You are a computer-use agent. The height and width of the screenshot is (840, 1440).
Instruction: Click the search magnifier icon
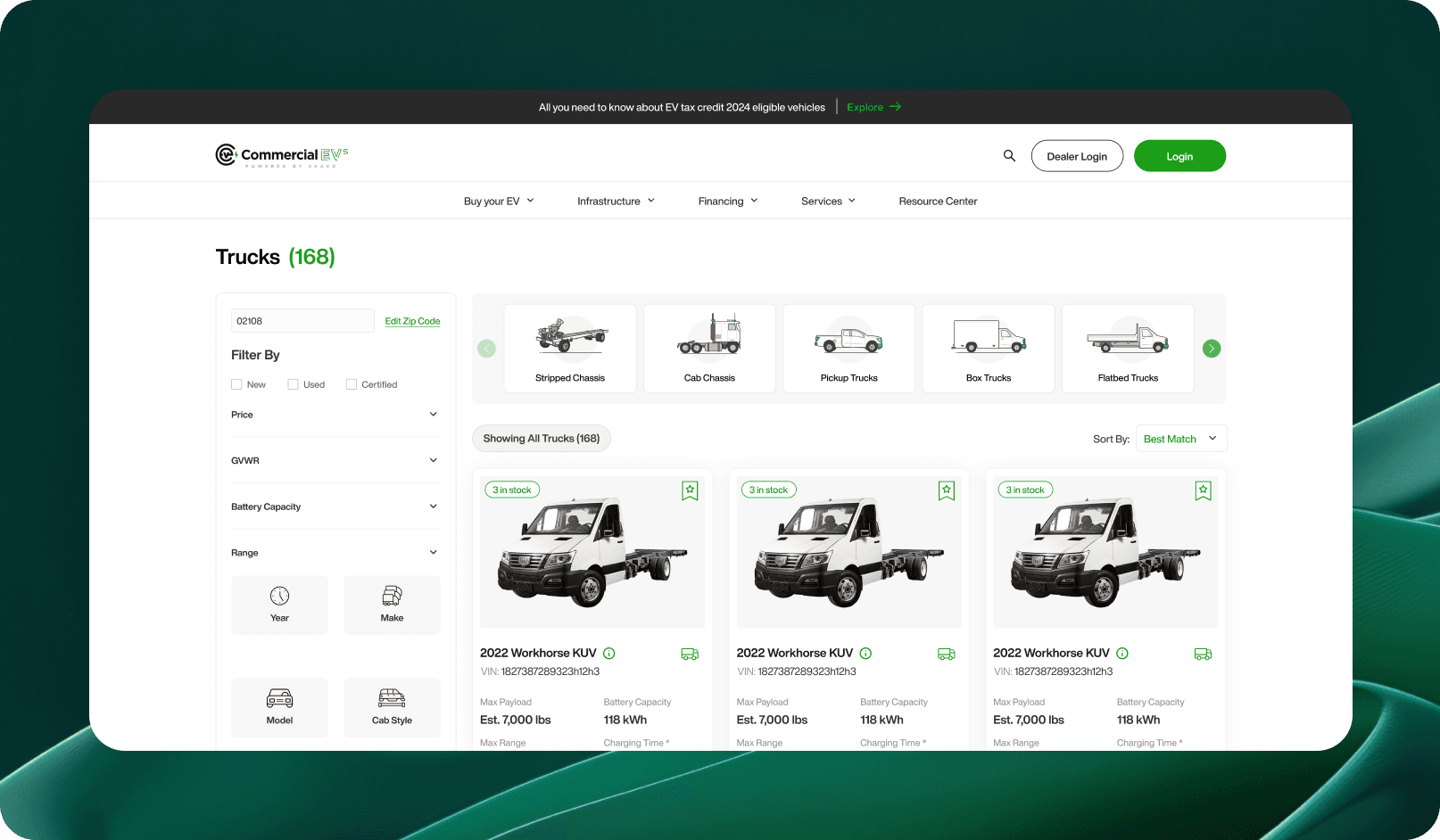point(1009,156)
